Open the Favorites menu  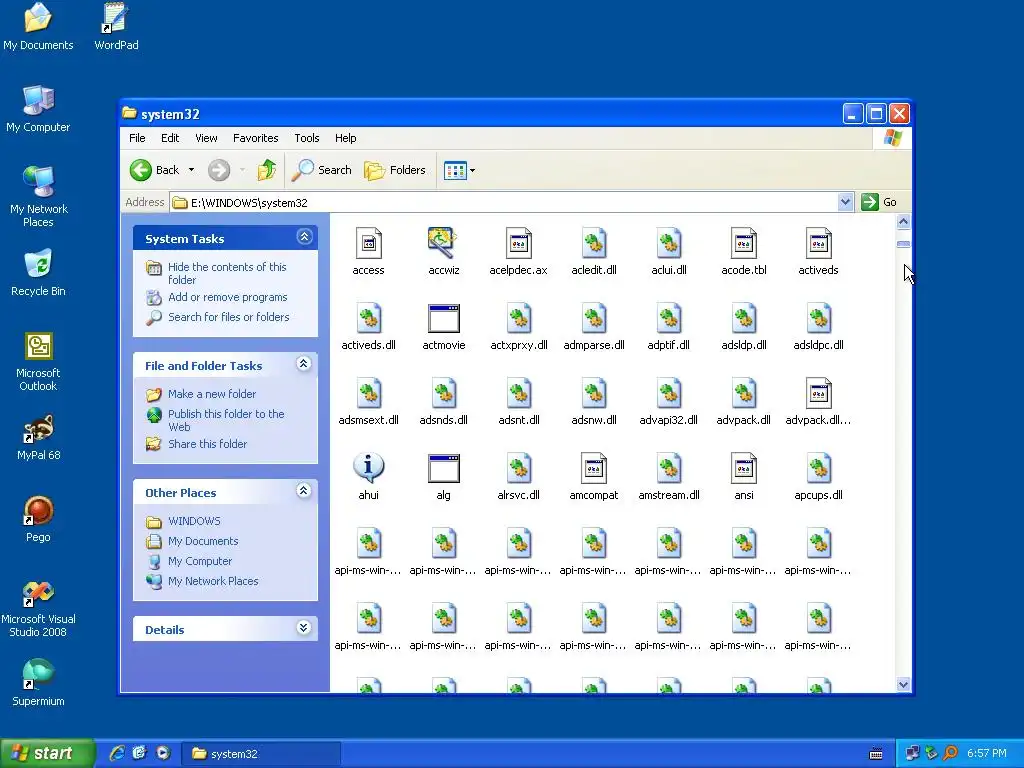pyautogui.click(x=255, y=138)
